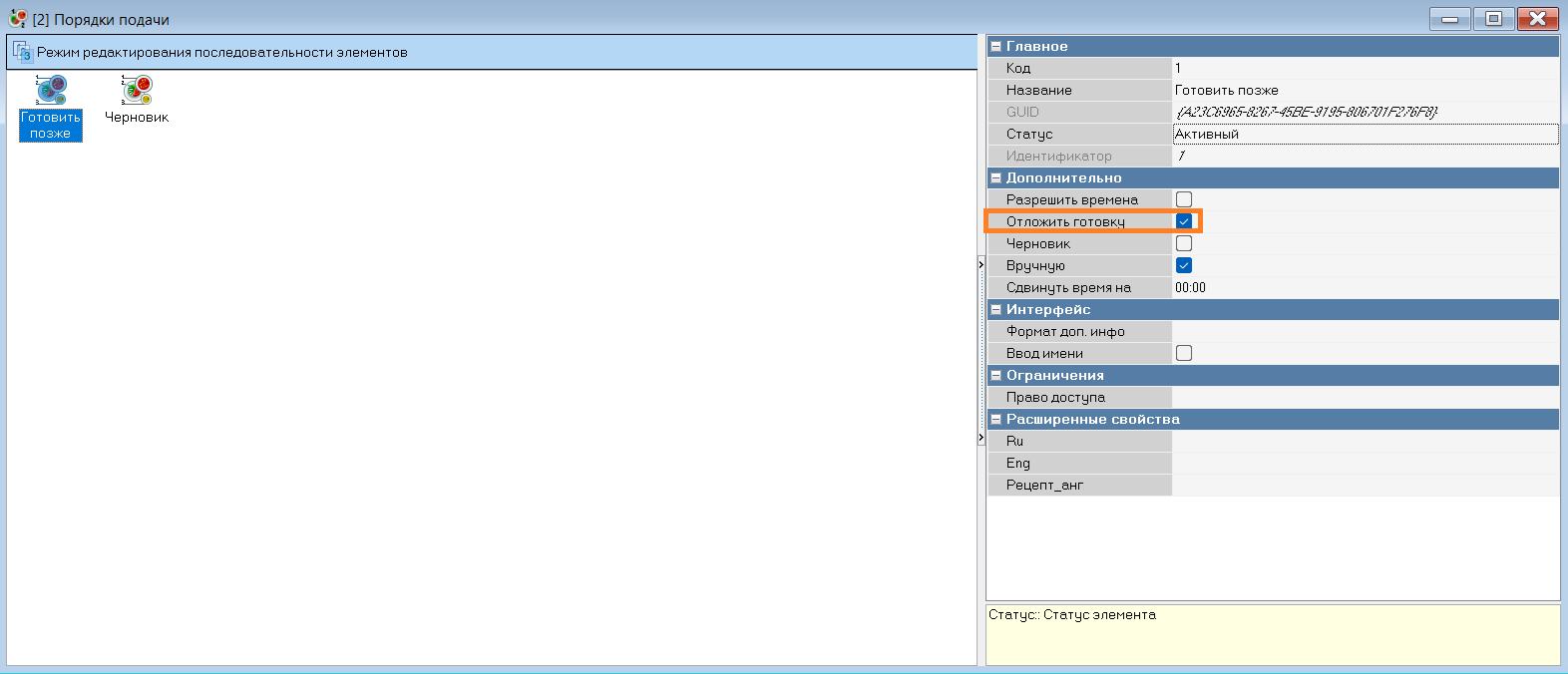This screenshot has width=1568, height=674.
Task: Check the Черновик property checkbox
Action: 1184,243
